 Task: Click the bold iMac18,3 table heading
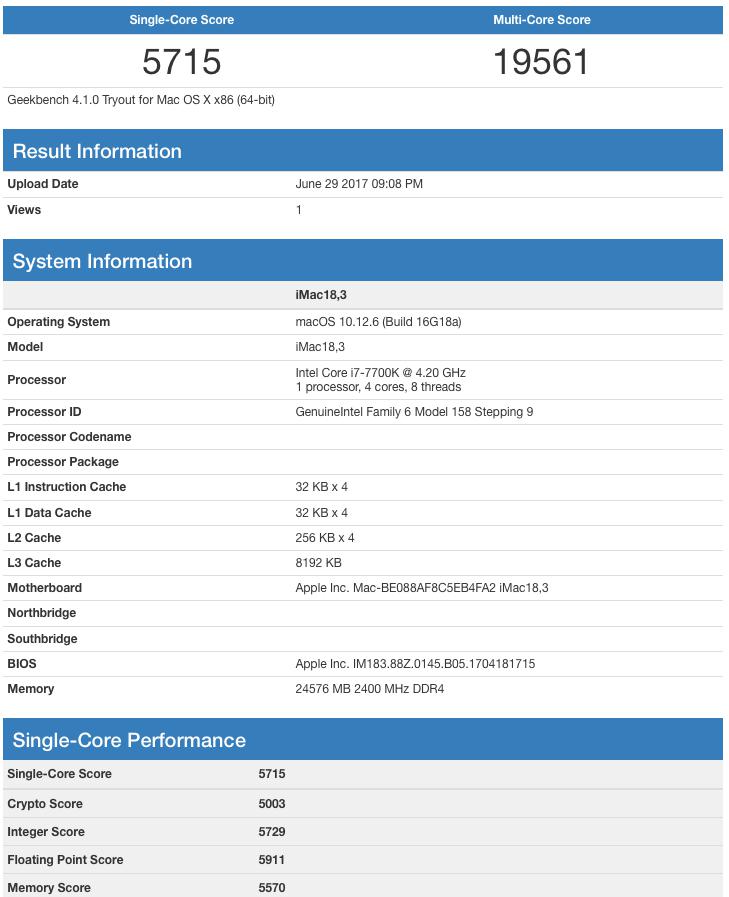(321, 295)
